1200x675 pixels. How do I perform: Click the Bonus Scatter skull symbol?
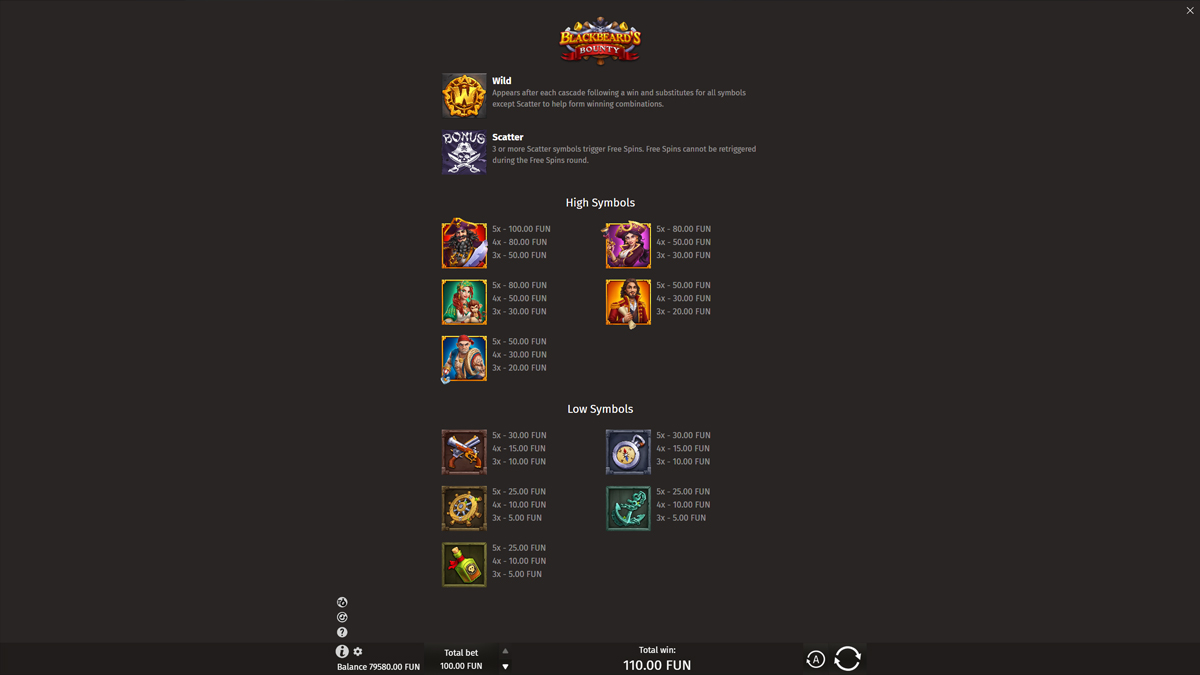coord(464,152)
